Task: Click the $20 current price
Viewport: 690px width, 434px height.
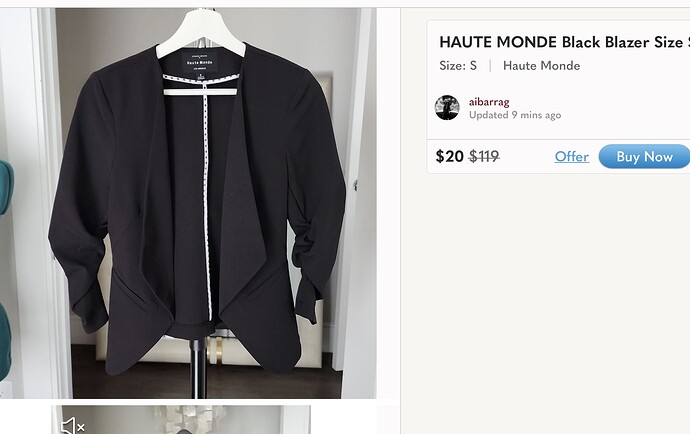Action: (449, 156)
